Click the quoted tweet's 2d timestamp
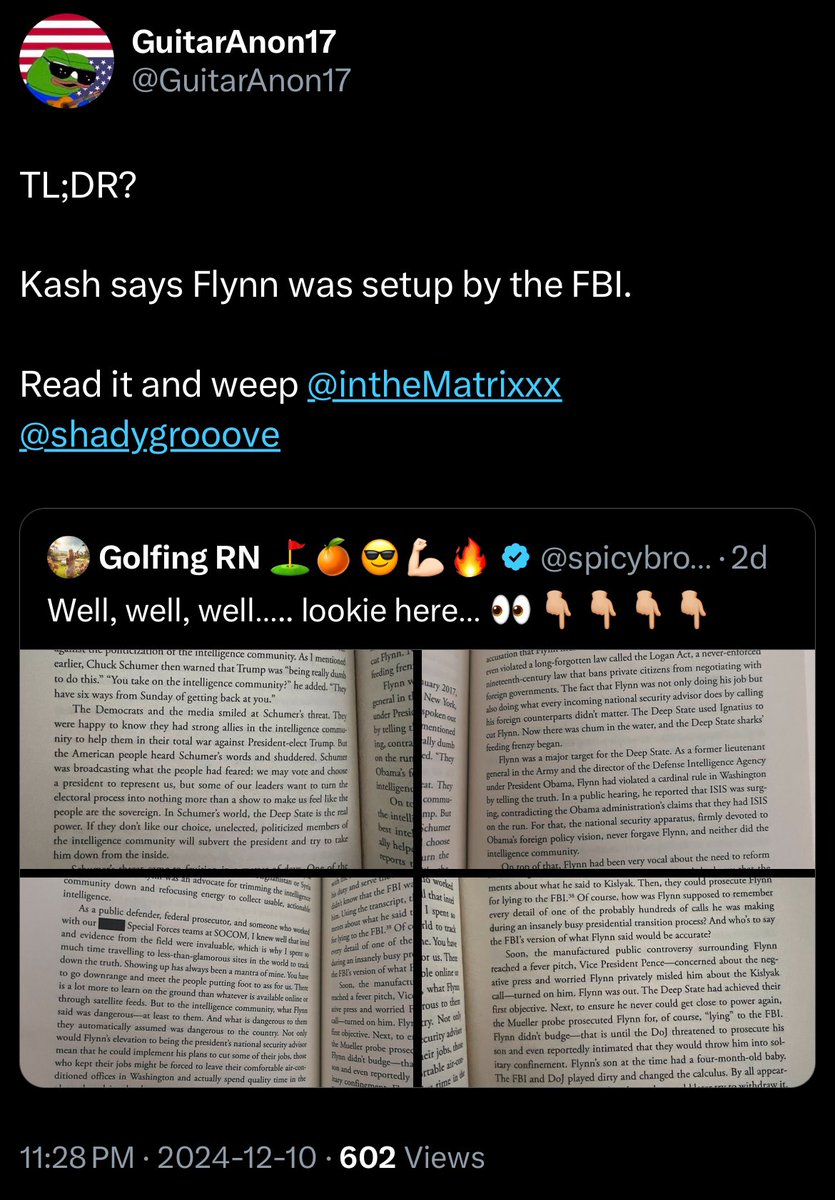 [x=748, y=558]
